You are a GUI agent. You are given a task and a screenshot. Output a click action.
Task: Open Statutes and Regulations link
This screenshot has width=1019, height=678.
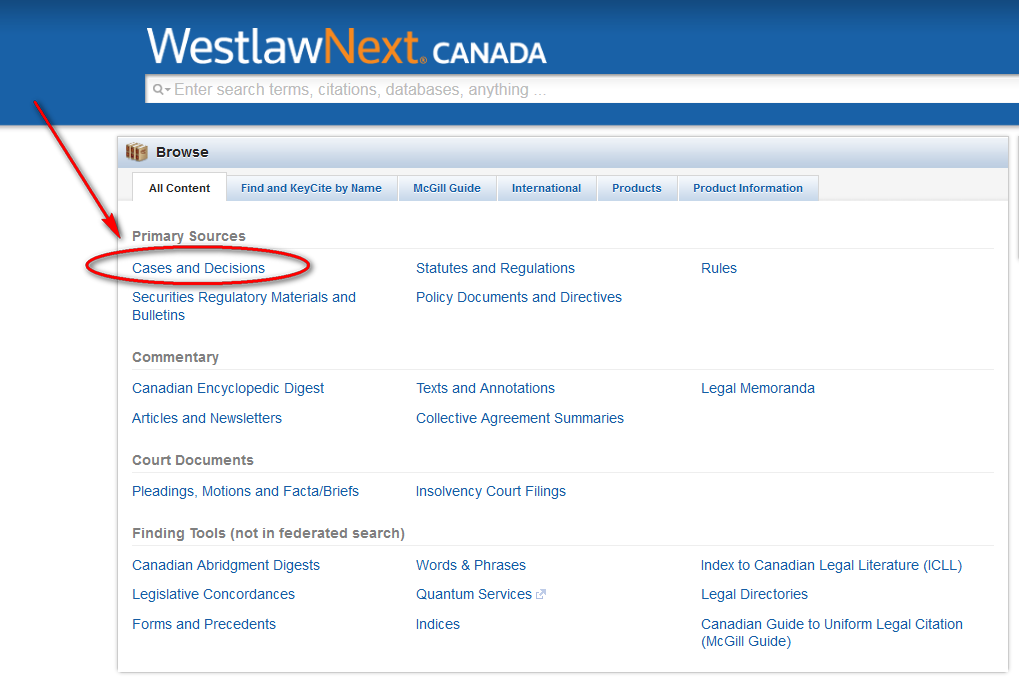495,268
